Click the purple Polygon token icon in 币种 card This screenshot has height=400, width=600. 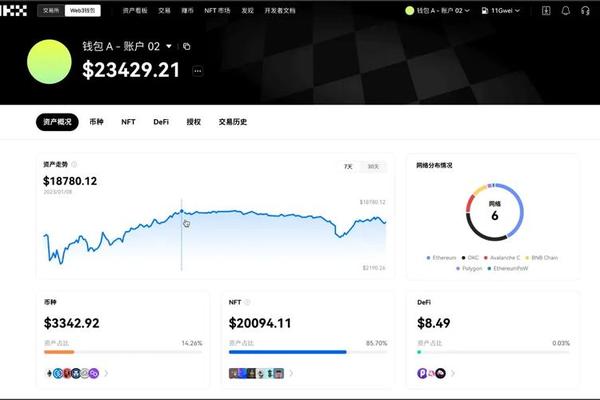point(94,373)
